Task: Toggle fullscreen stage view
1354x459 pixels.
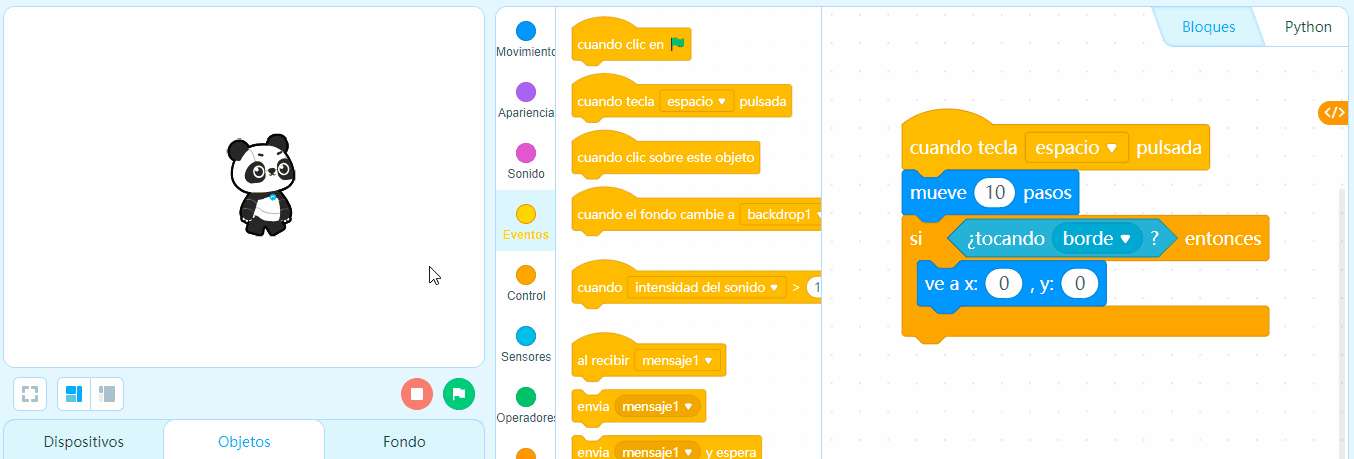Action: coord(30,394)
